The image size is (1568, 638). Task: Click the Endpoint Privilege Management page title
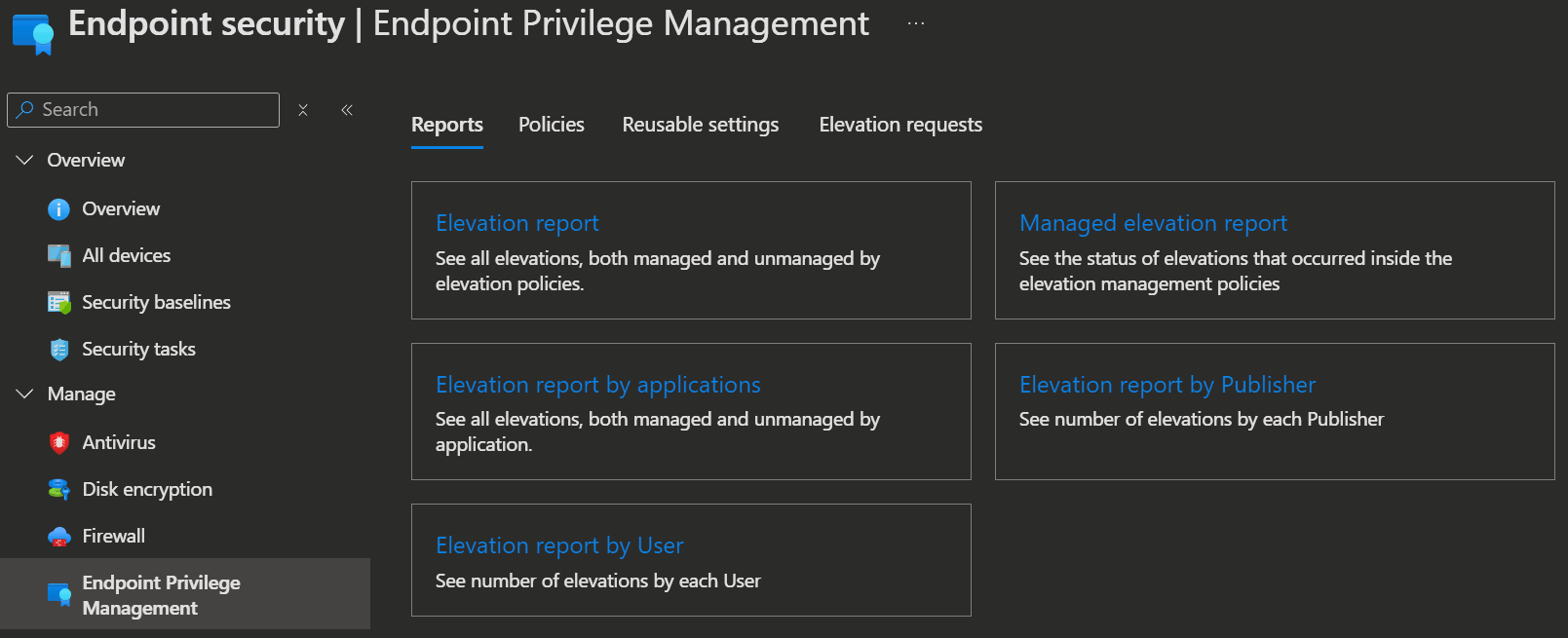pyautogui.click(x=621, y=23)
